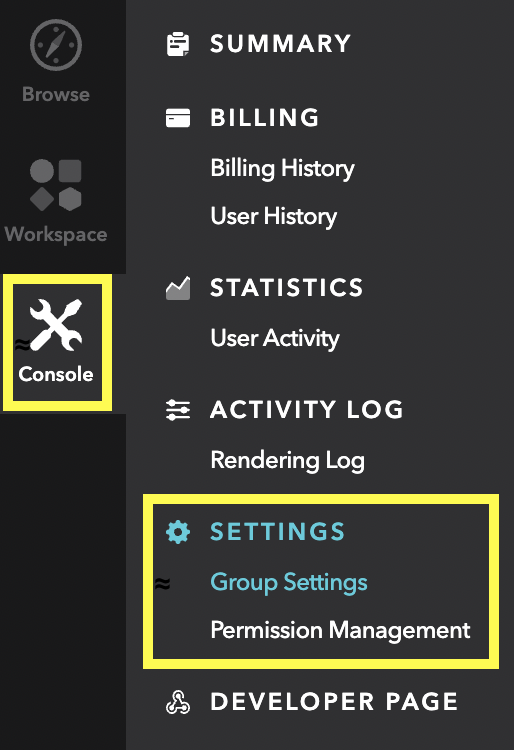
Task: Click the Developer Page webhook icon
Action: [x=178, y=702]
